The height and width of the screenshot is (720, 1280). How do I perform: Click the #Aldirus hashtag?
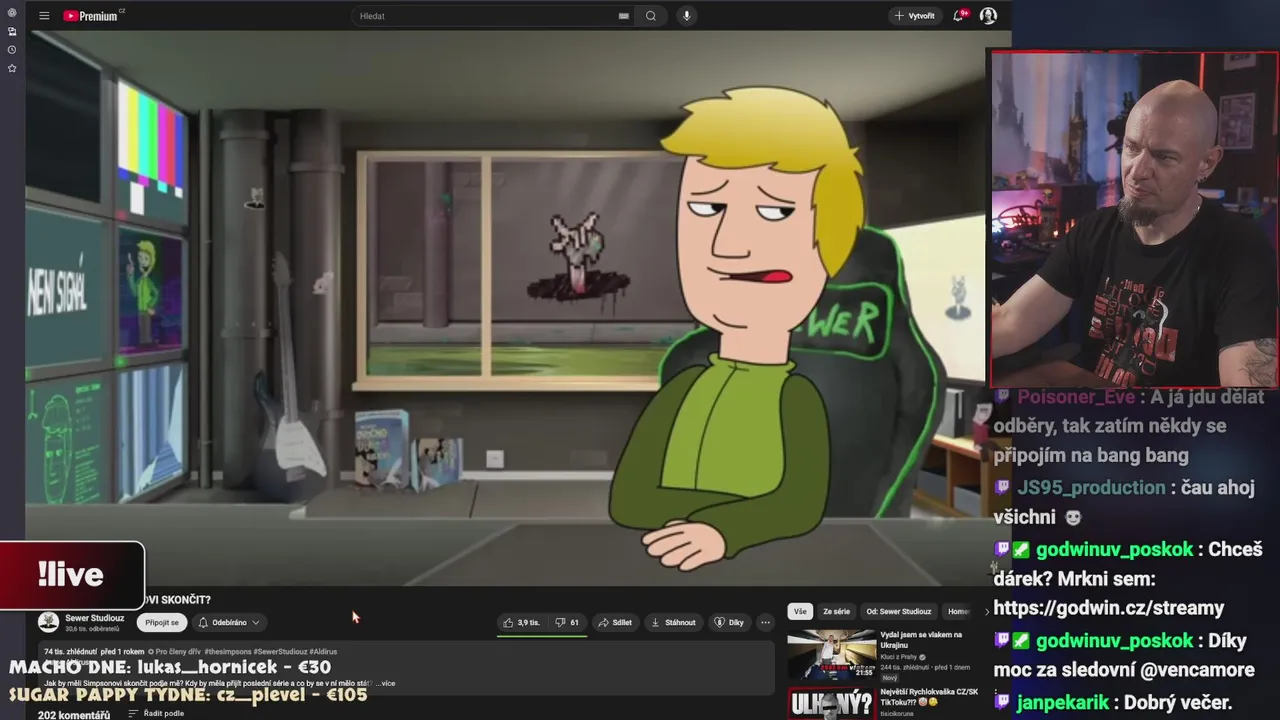(323, 651)
